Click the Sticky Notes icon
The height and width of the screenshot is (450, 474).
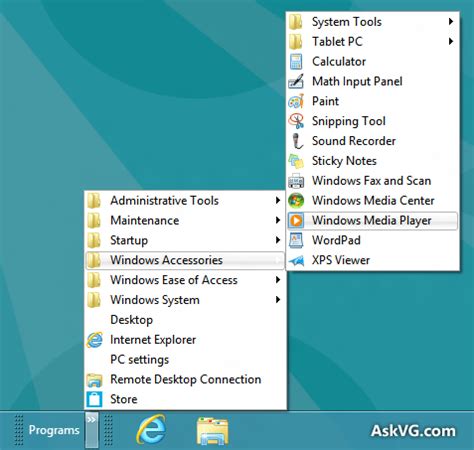[296, 161]
